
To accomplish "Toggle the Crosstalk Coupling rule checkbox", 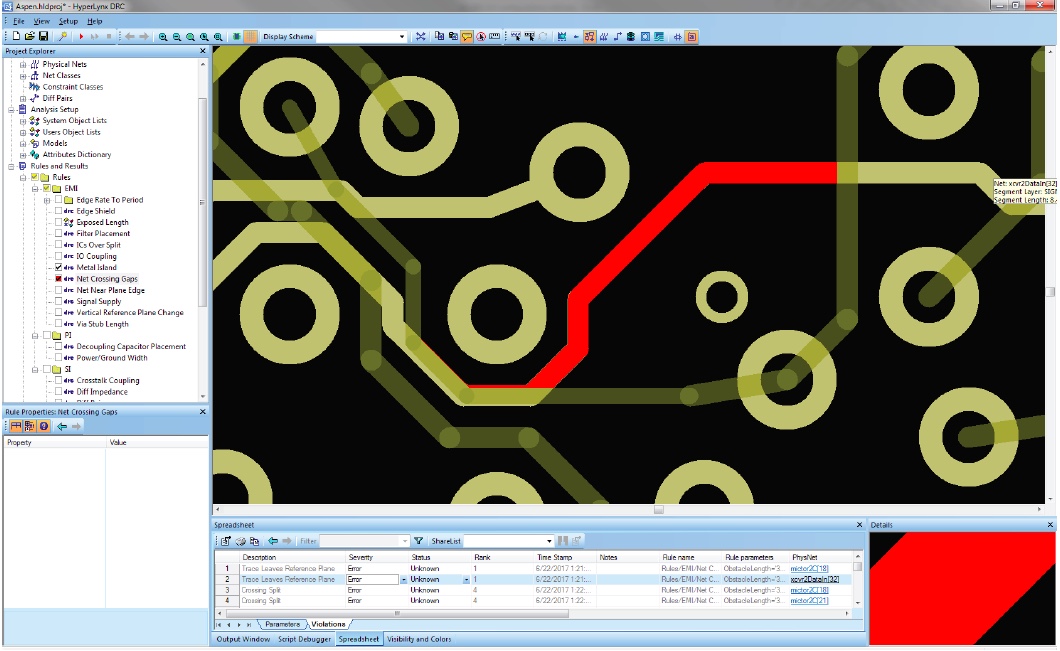I will point(59,381).
